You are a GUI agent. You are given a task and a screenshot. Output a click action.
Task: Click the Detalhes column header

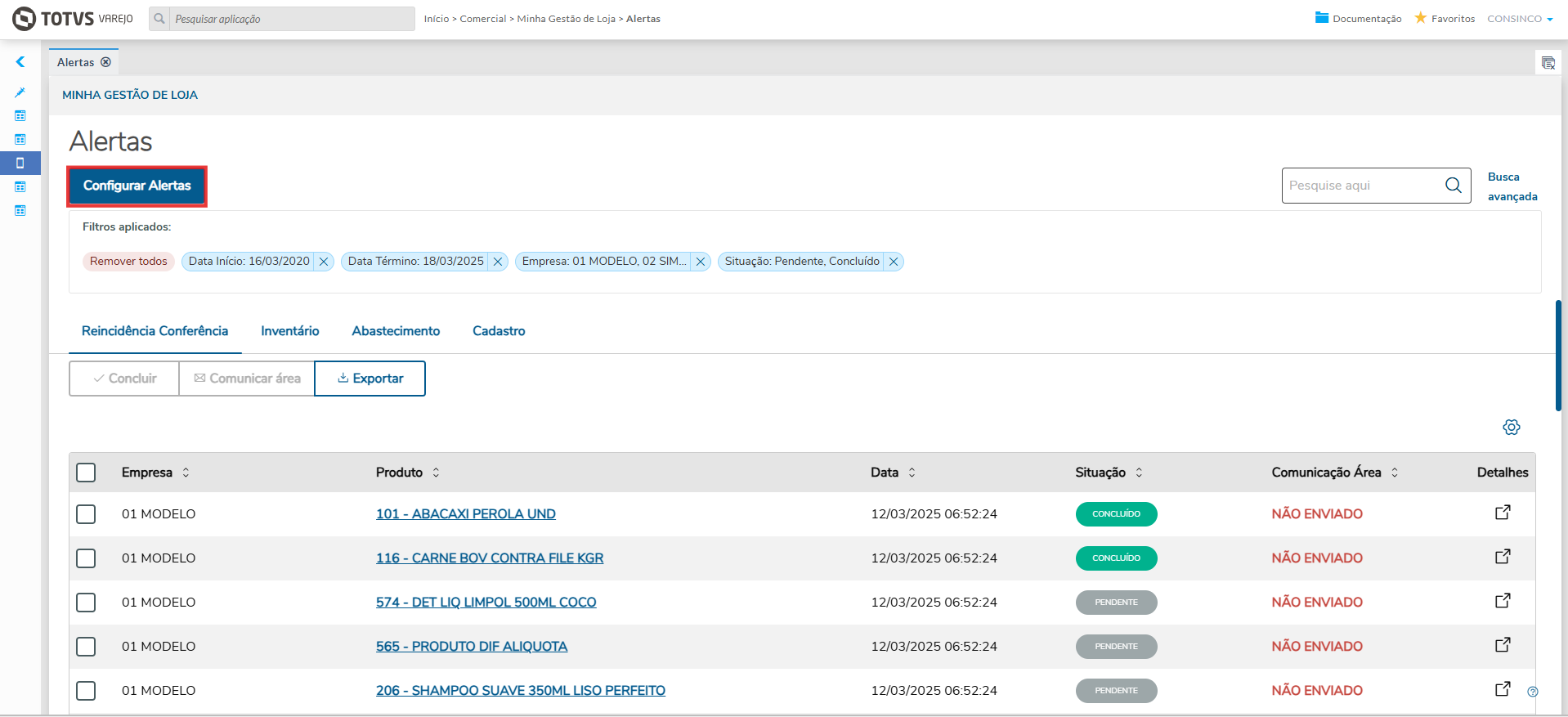click(1503, 473)
